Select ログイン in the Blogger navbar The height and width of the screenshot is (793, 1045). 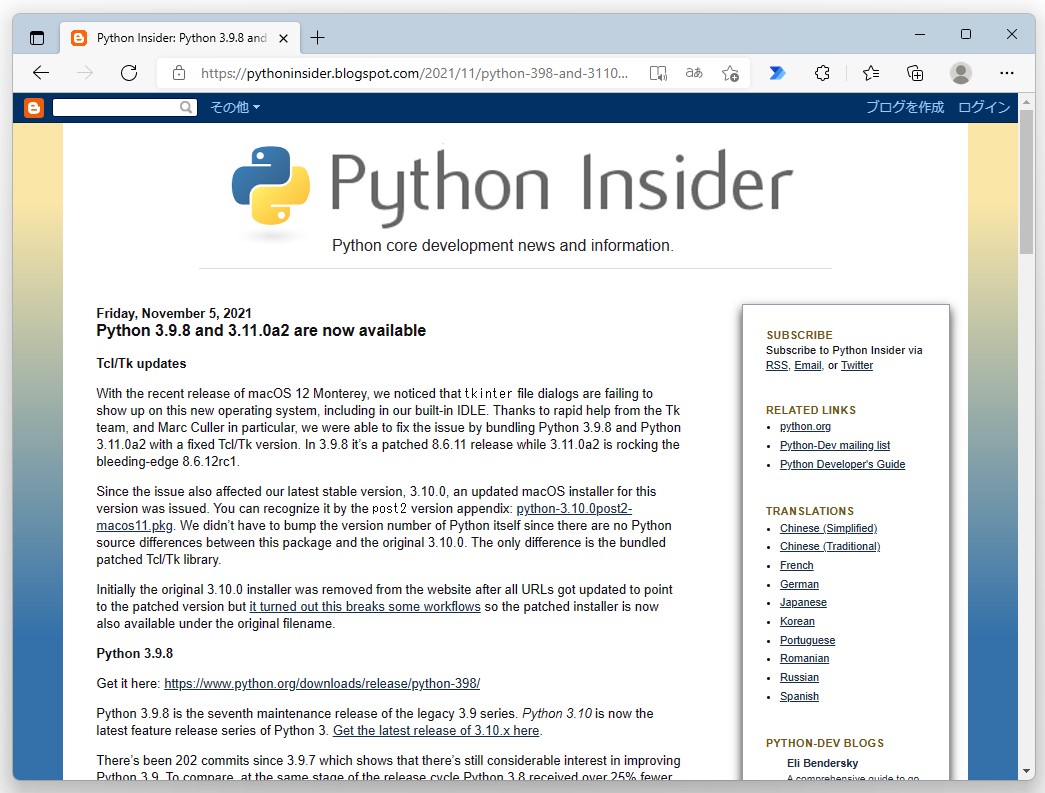pos(983,106)
